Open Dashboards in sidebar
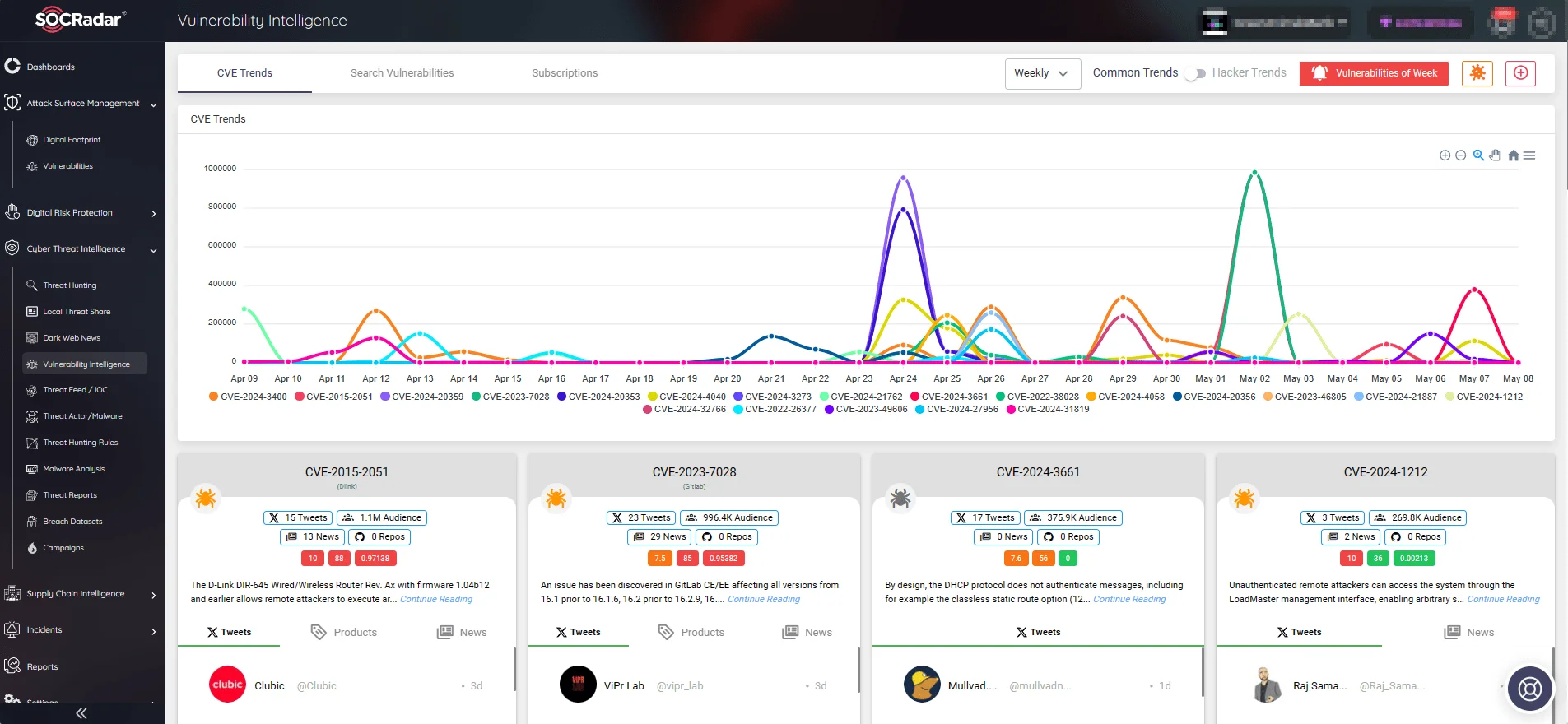 [50, 67]
